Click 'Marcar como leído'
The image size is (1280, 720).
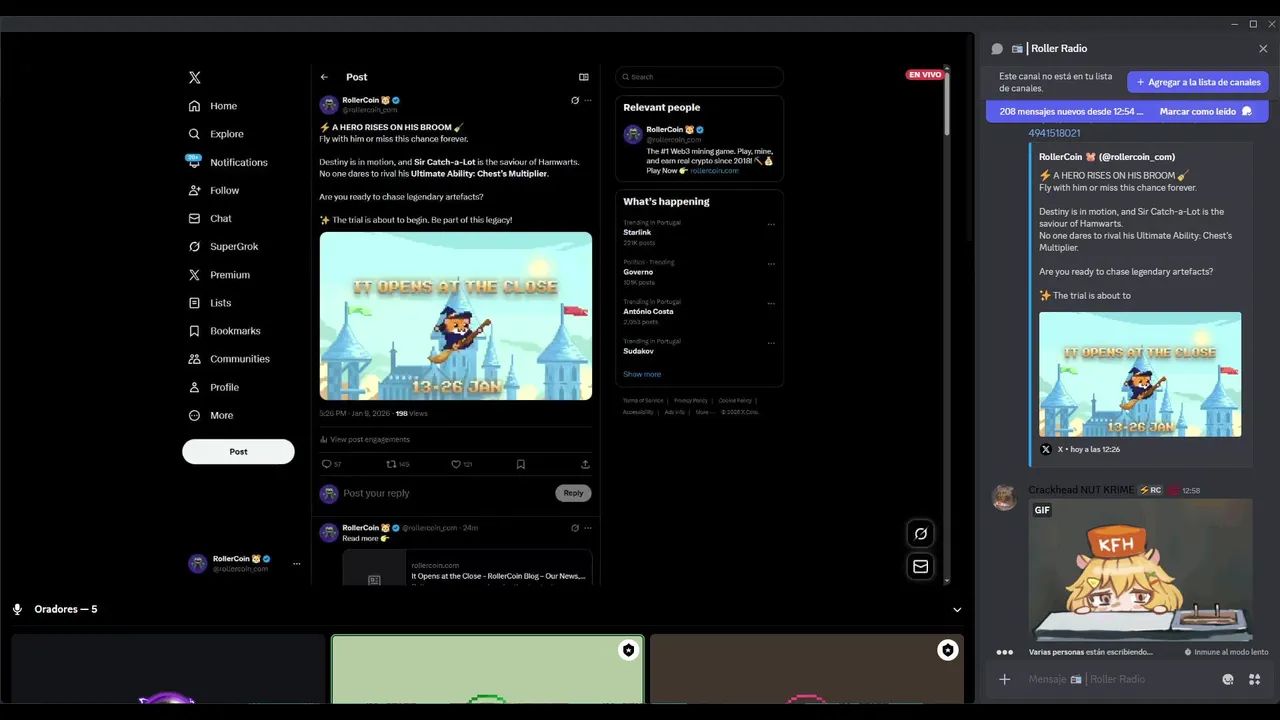(1205, 112)
